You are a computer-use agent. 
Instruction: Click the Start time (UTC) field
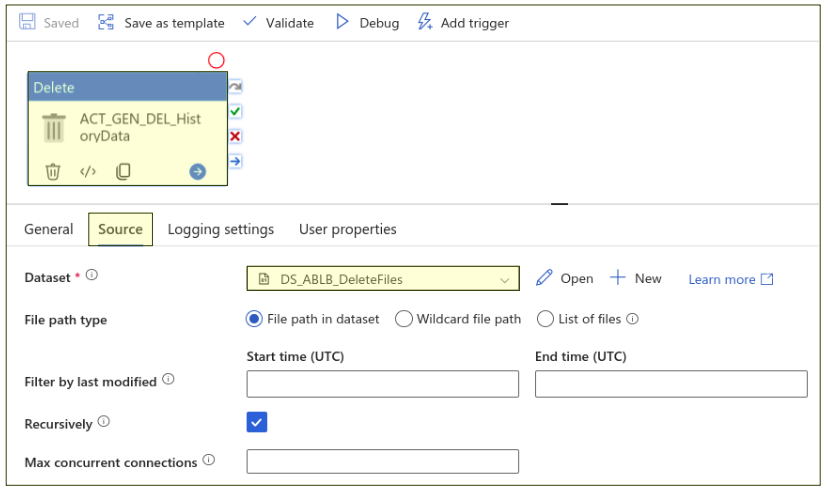tap(383, 384)
